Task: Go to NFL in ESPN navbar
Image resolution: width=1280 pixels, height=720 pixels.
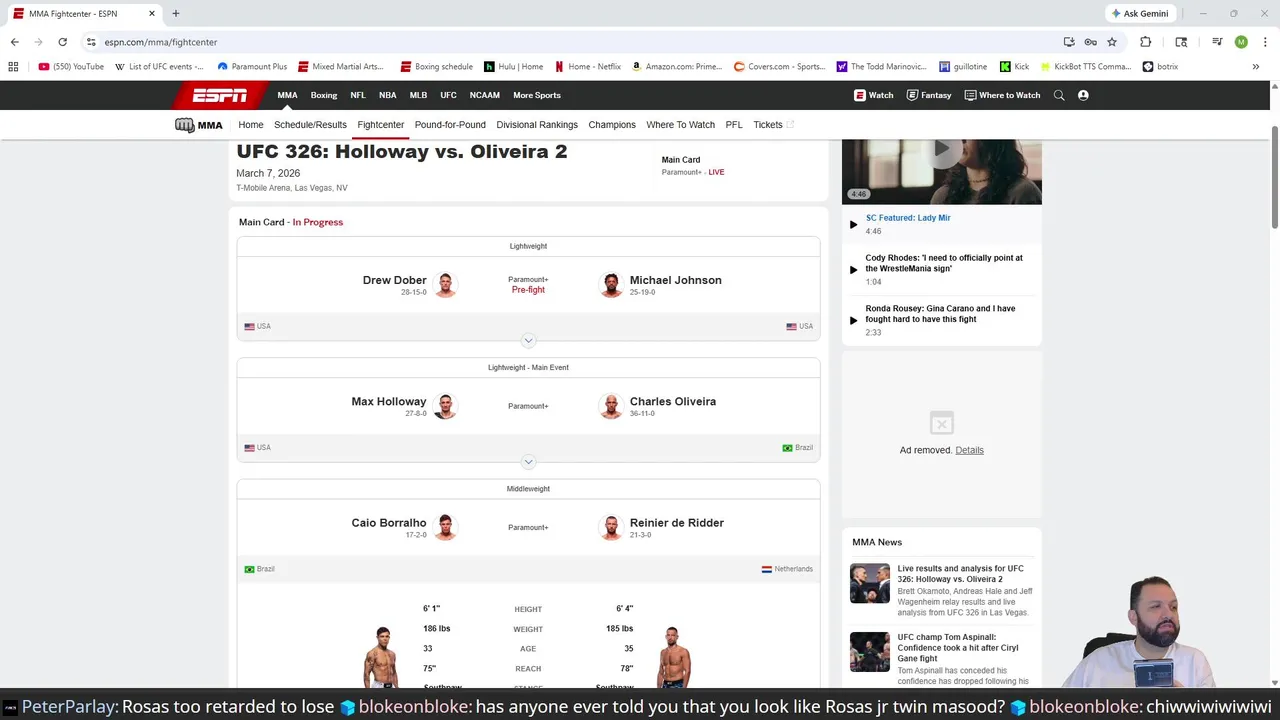Action: coord(358,95)
